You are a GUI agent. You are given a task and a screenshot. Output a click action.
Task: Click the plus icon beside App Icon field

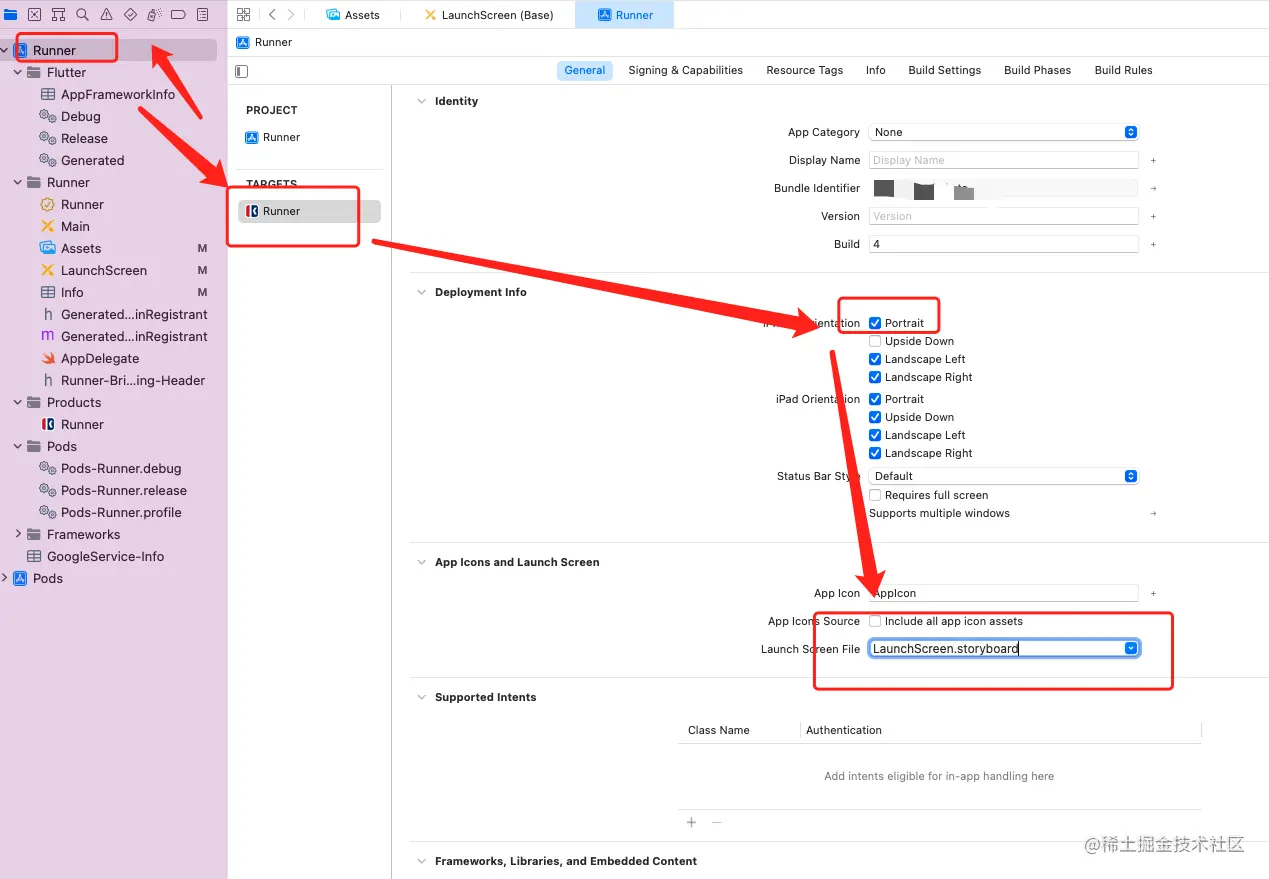(x=1153, y=593)
